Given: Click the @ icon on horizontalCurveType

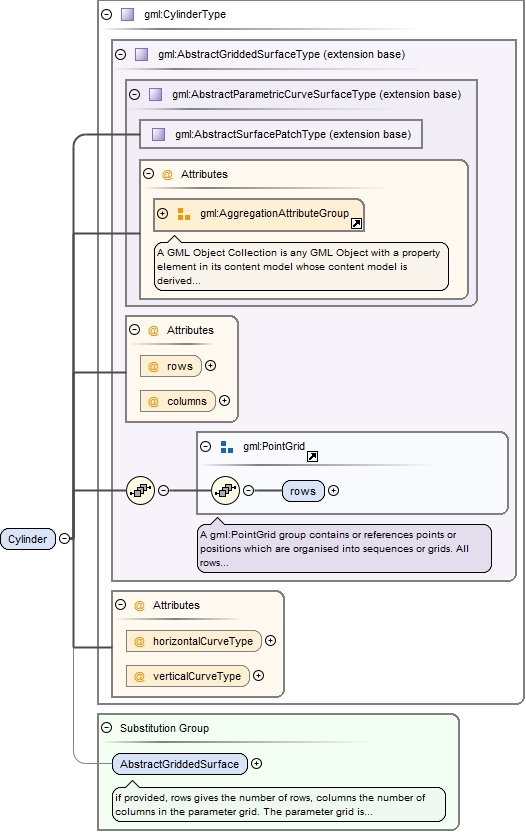Looking at the screenshot, I should point(140,642).
